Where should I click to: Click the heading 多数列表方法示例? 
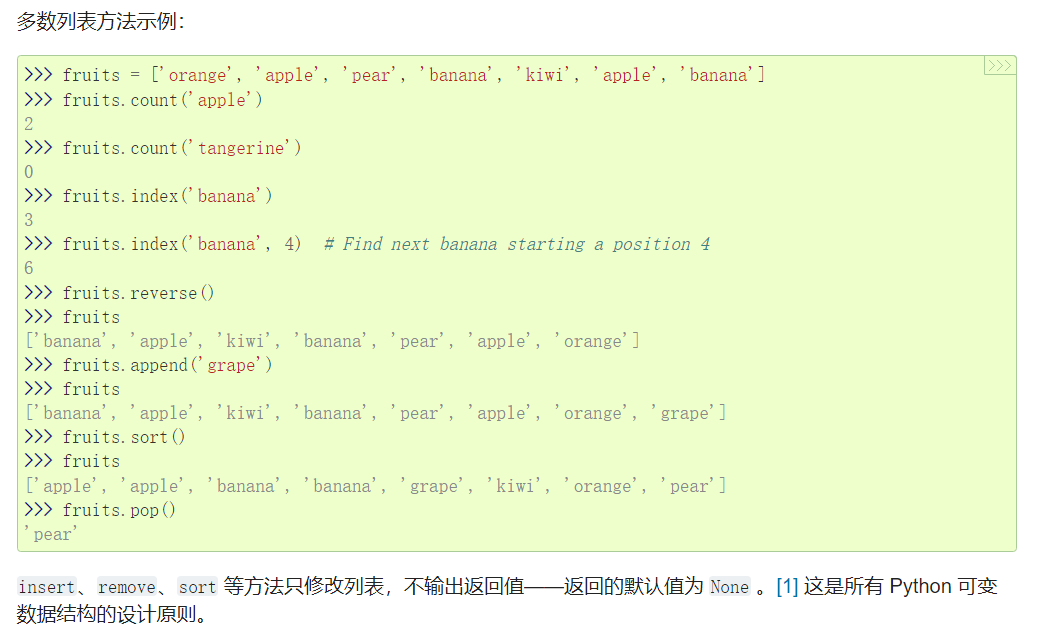[101, 21]
